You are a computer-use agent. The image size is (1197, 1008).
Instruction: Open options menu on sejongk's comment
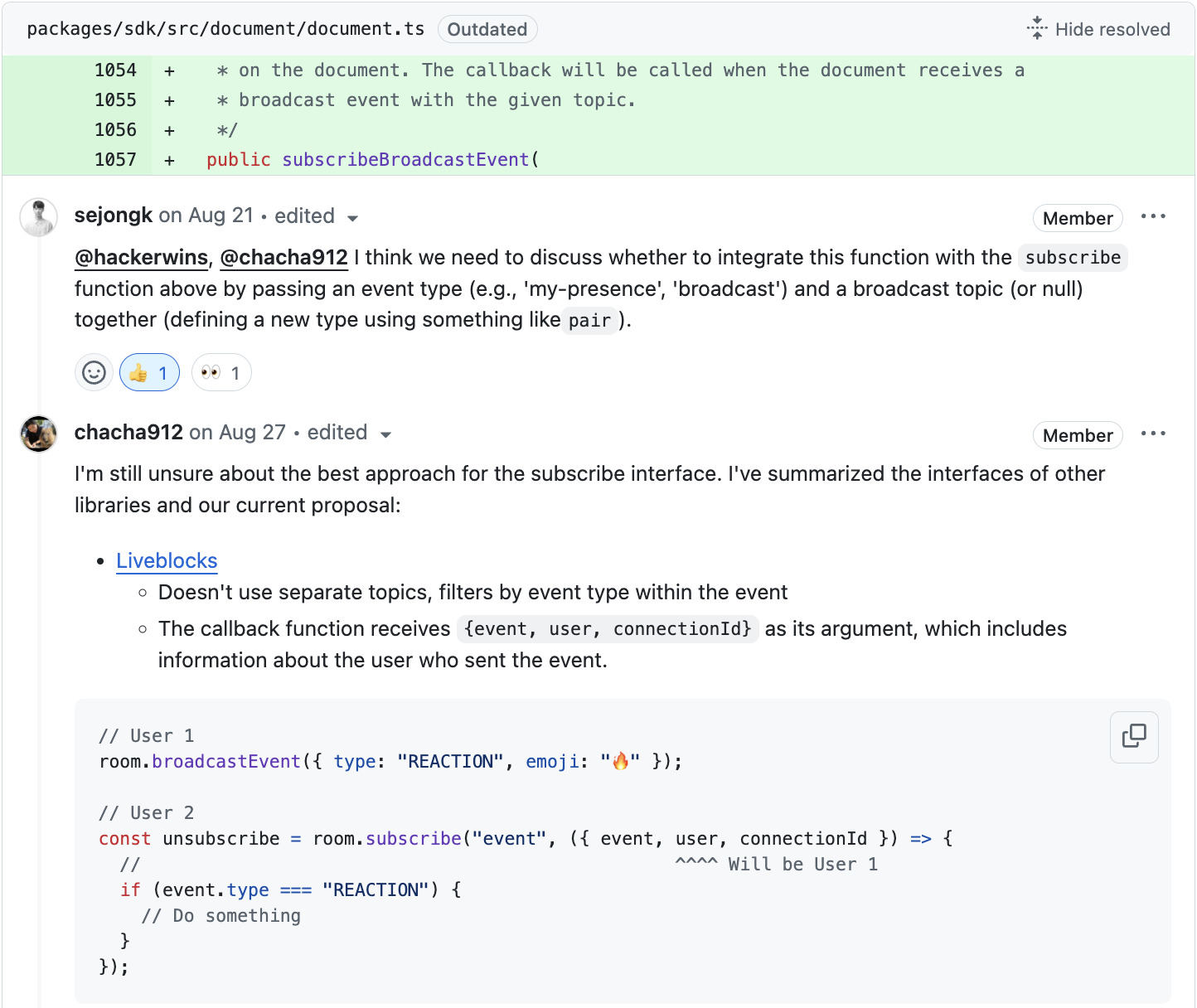pyautogui.click(x=1152, y=217)
